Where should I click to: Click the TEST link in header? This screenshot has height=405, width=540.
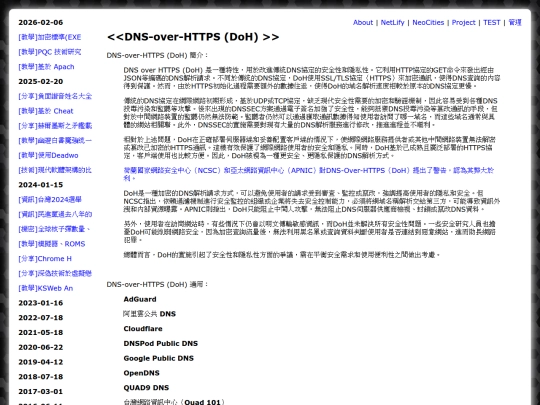(491, 22)
